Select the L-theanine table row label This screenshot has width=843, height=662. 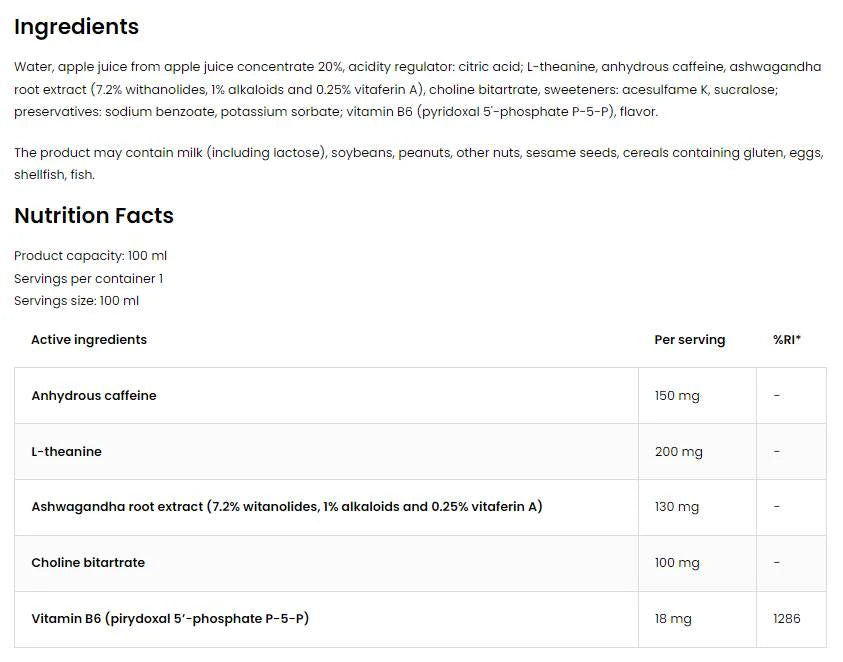tap(67, 452)
